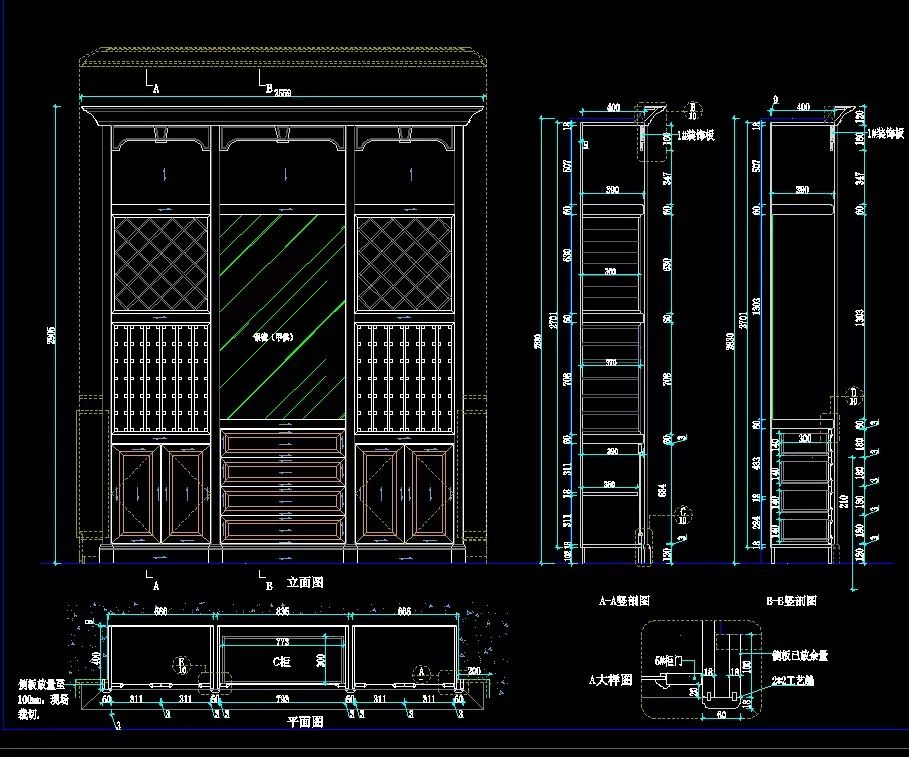The image size is (909, 757).
Task: Click section mark B above the elevation
Action: coord(266,82)
